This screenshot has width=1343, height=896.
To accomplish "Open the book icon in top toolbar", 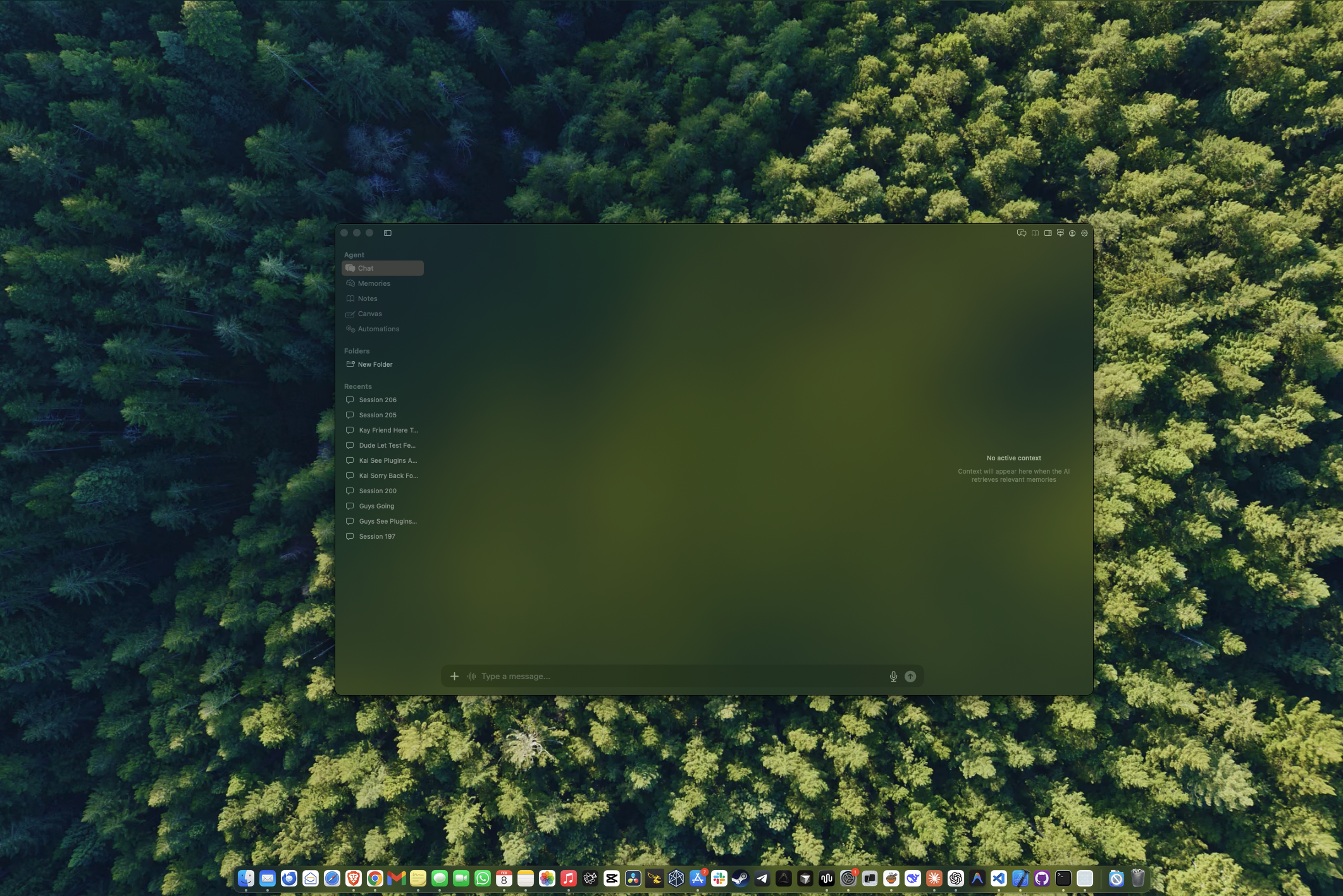I will pyautogui.click(x=1035, y=233).
